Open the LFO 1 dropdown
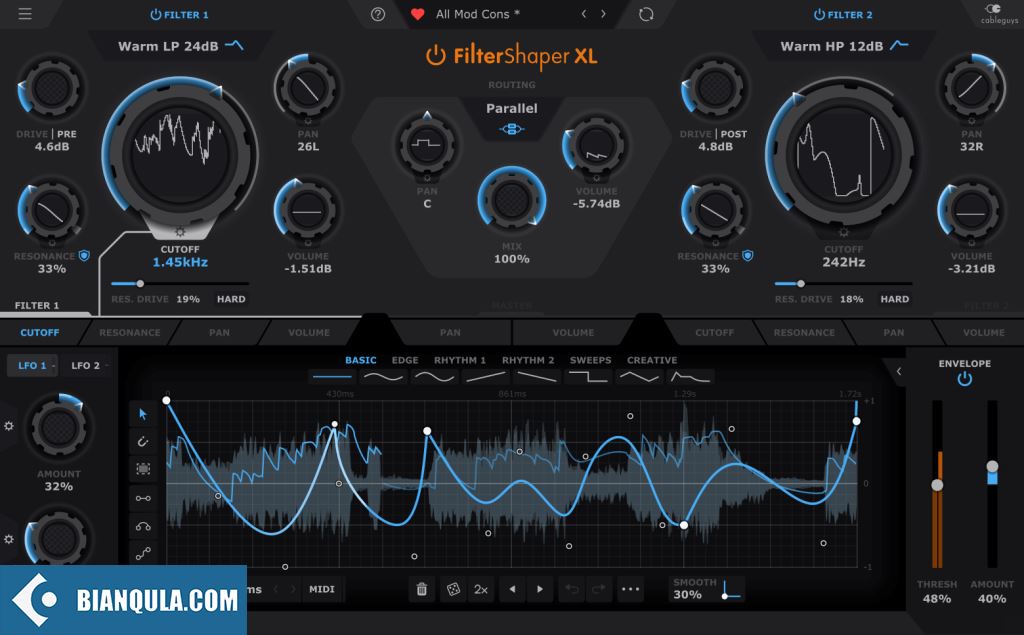The width and height of the screenshot is (1024, 635). pos(35,366)
